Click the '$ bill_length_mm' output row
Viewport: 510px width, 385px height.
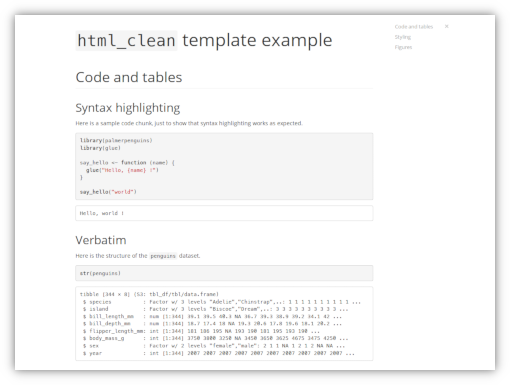(x=212, y=316)
